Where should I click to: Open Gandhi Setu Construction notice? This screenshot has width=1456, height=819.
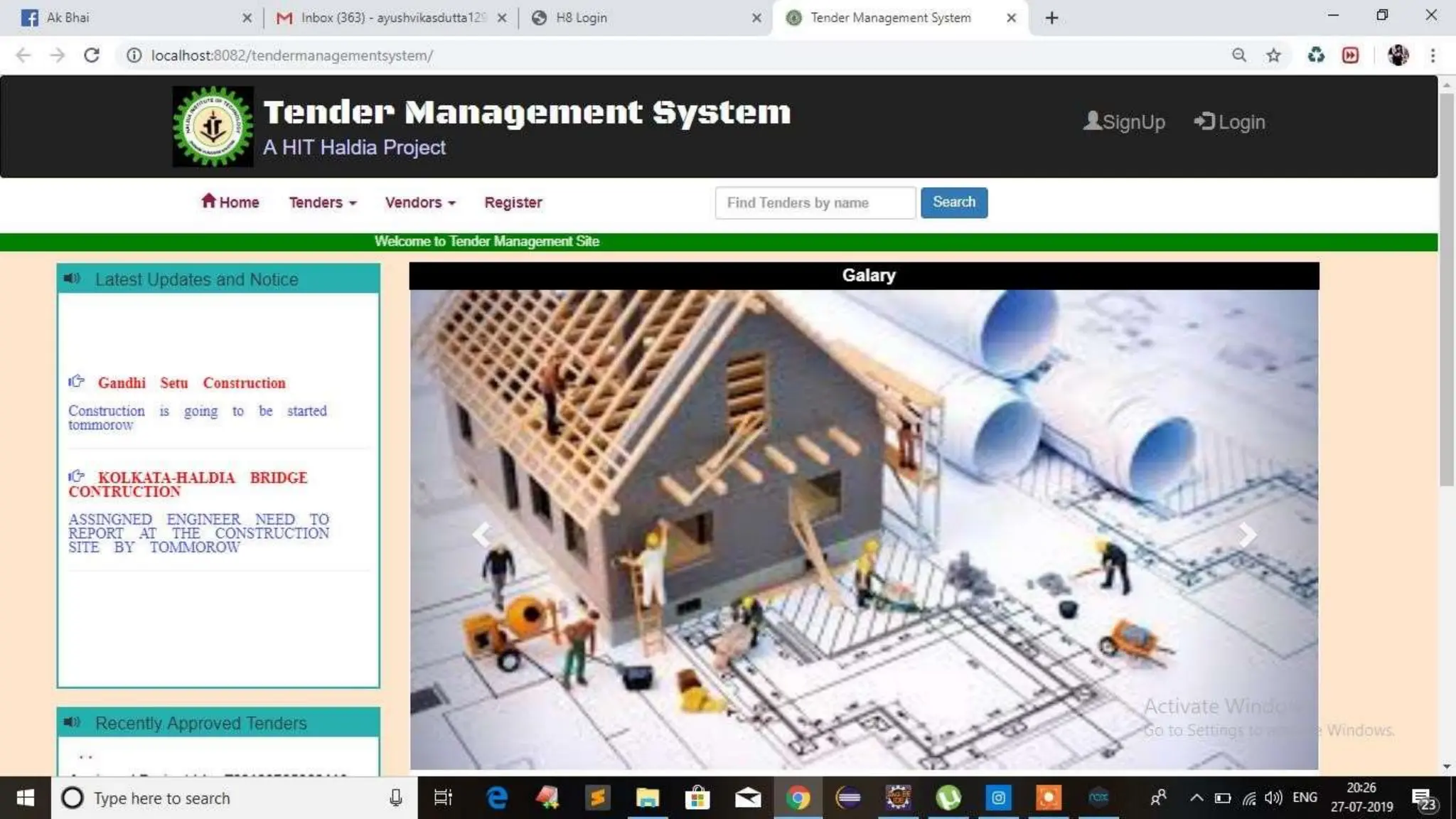[x=191, y=383]
